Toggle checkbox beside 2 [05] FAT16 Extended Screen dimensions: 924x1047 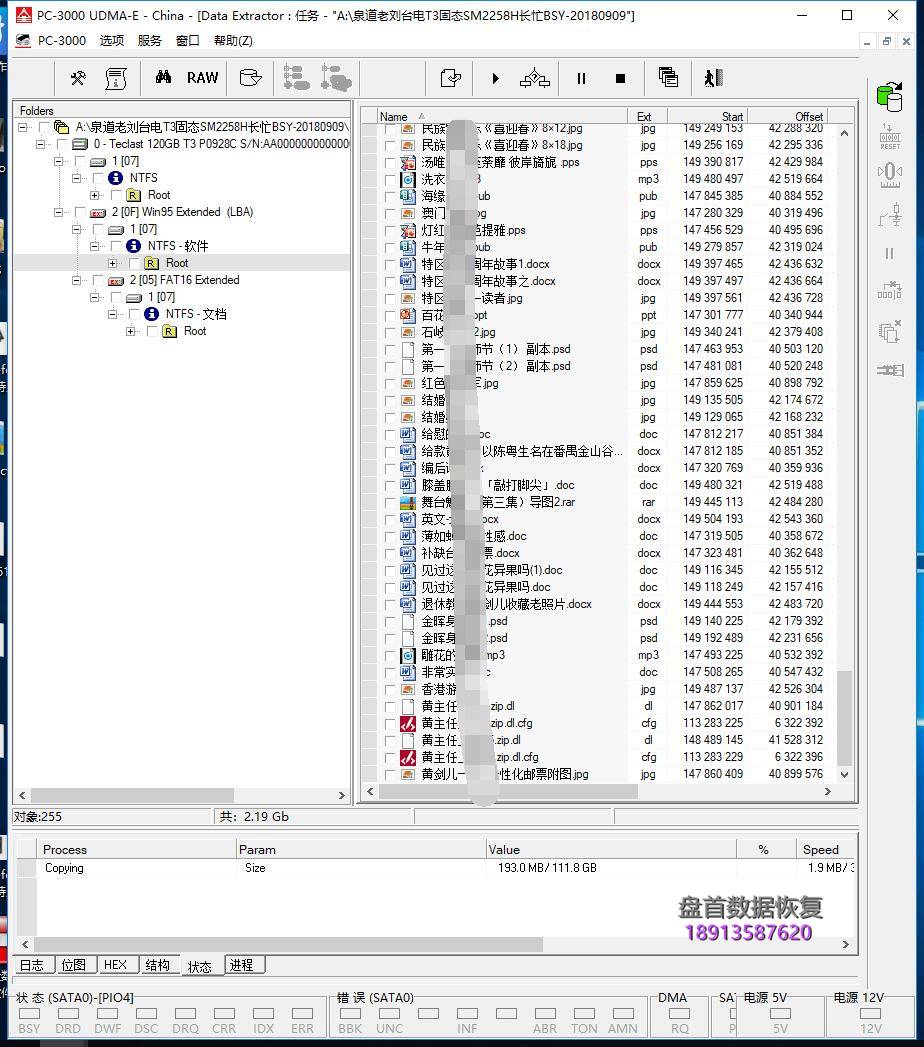coord(97,280)
